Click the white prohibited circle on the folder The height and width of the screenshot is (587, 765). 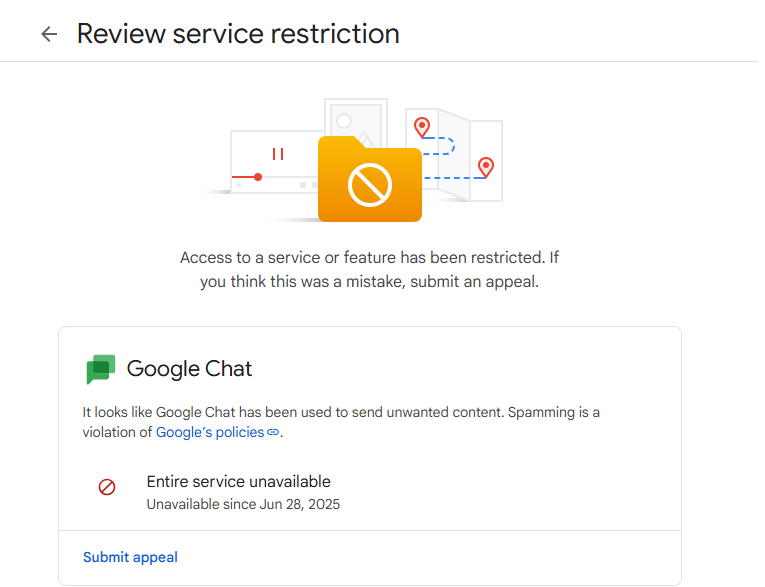pos(369,184)
